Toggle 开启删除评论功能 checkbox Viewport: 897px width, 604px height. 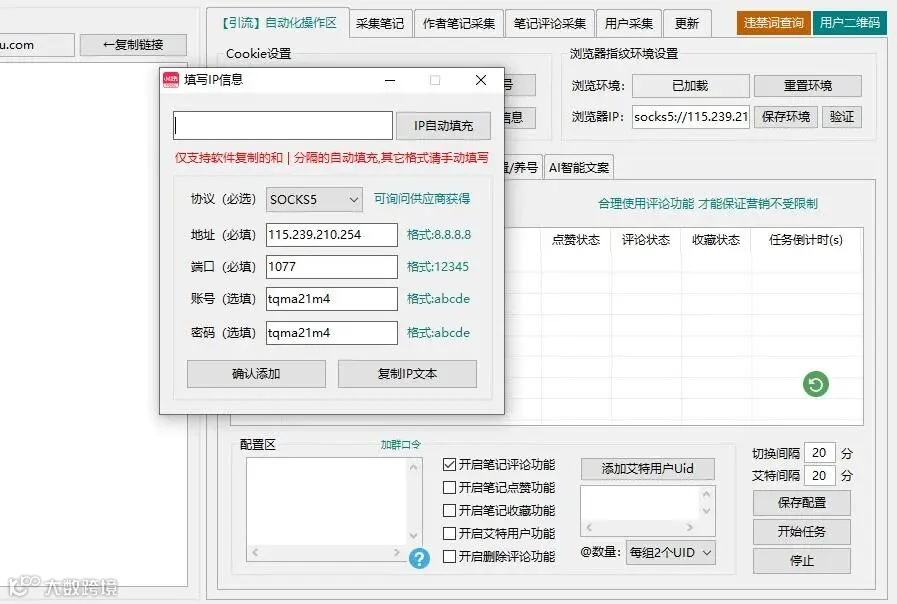tap(450, 556)
